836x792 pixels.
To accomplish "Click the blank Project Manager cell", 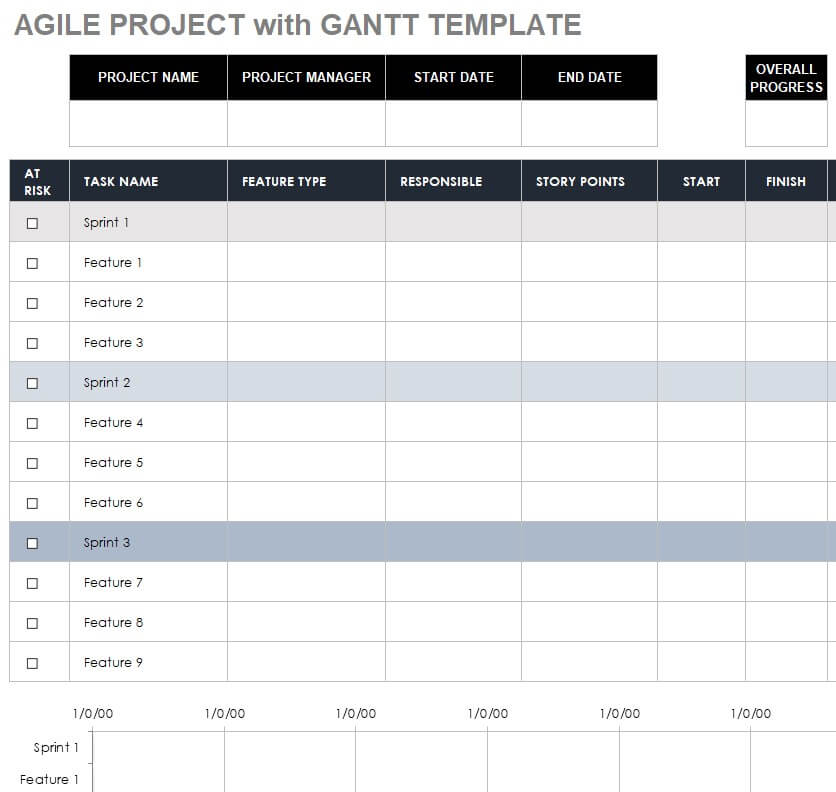I will pos(306,123).
